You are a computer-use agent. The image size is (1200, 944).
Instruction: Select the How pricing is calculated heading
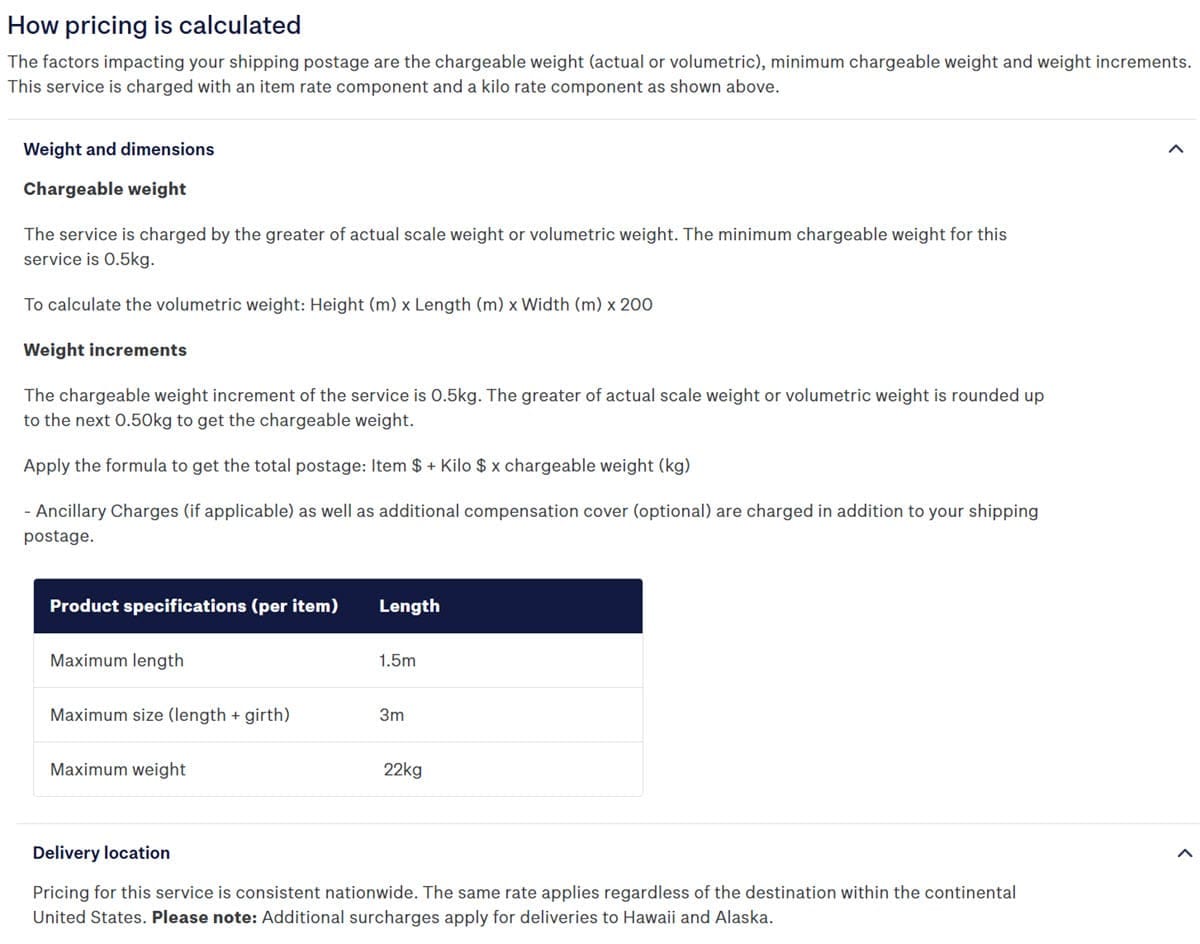pyautogui.click(x=154, y=25)
